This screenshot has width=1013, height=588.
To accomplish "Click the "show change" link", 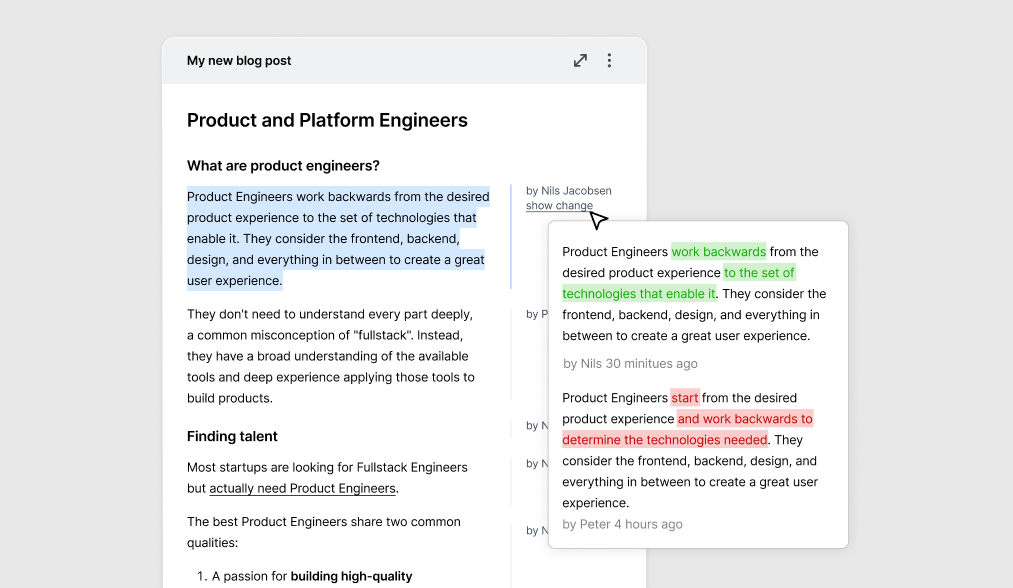I will click(x=559, y=205).
